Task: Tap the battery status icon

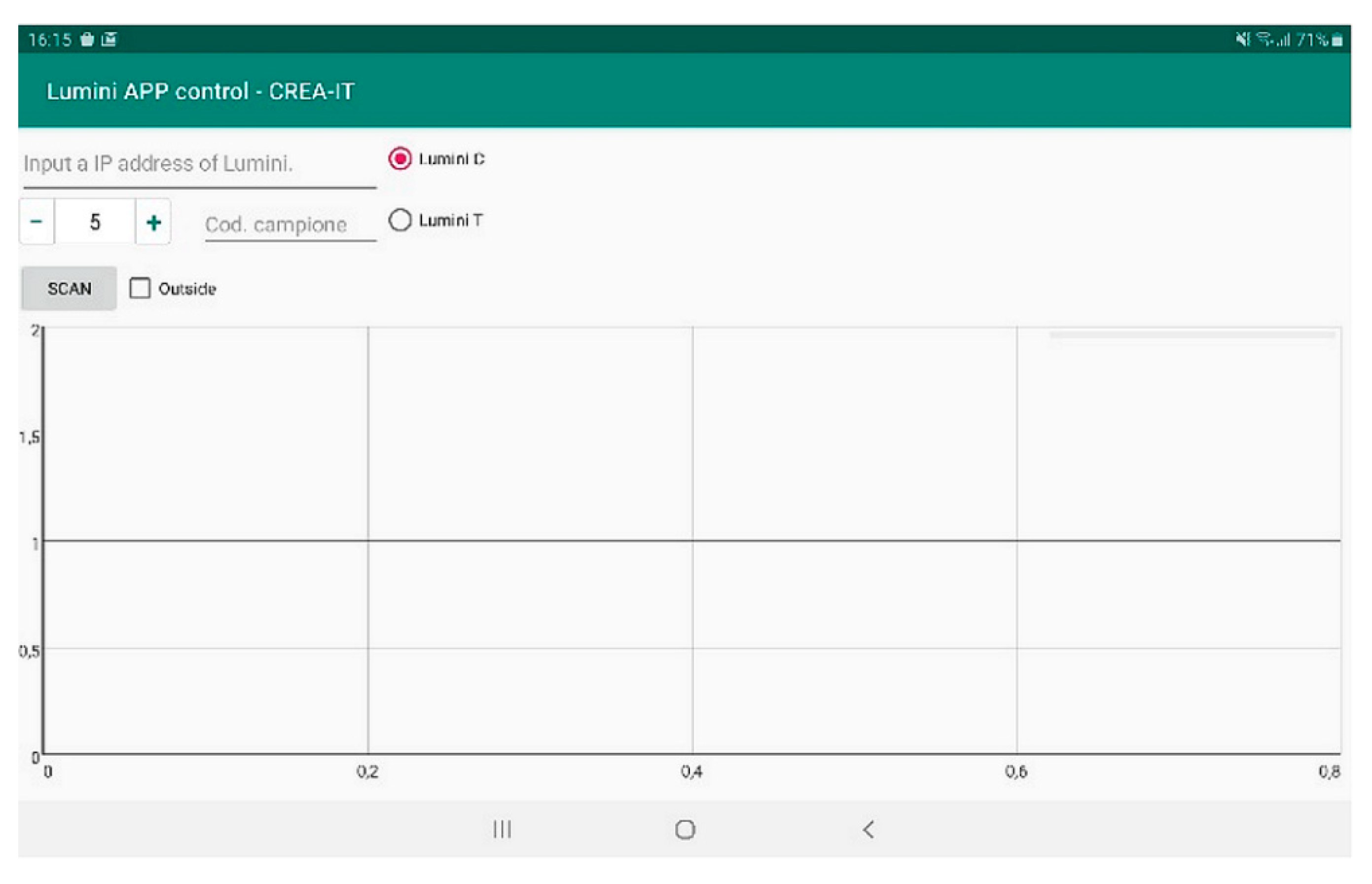Action: point(1337,40)
